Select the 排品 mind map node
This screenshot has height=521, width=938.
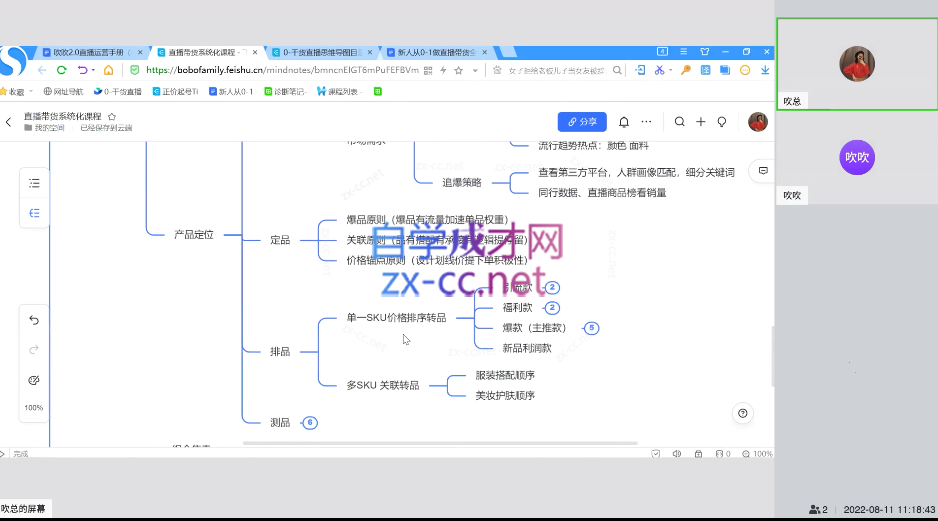(280, 352)
